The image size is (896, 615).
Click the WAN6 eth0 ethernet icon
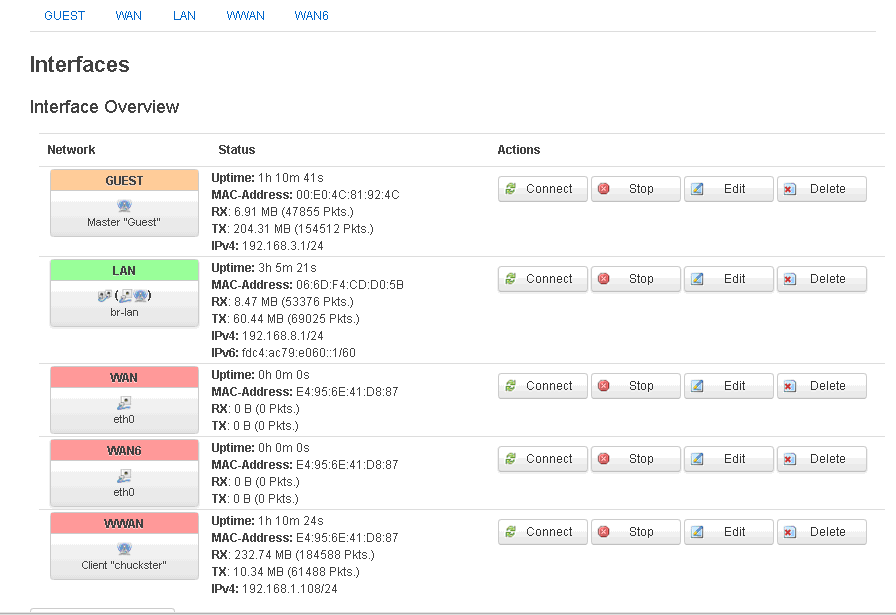[x=124, y=476]
